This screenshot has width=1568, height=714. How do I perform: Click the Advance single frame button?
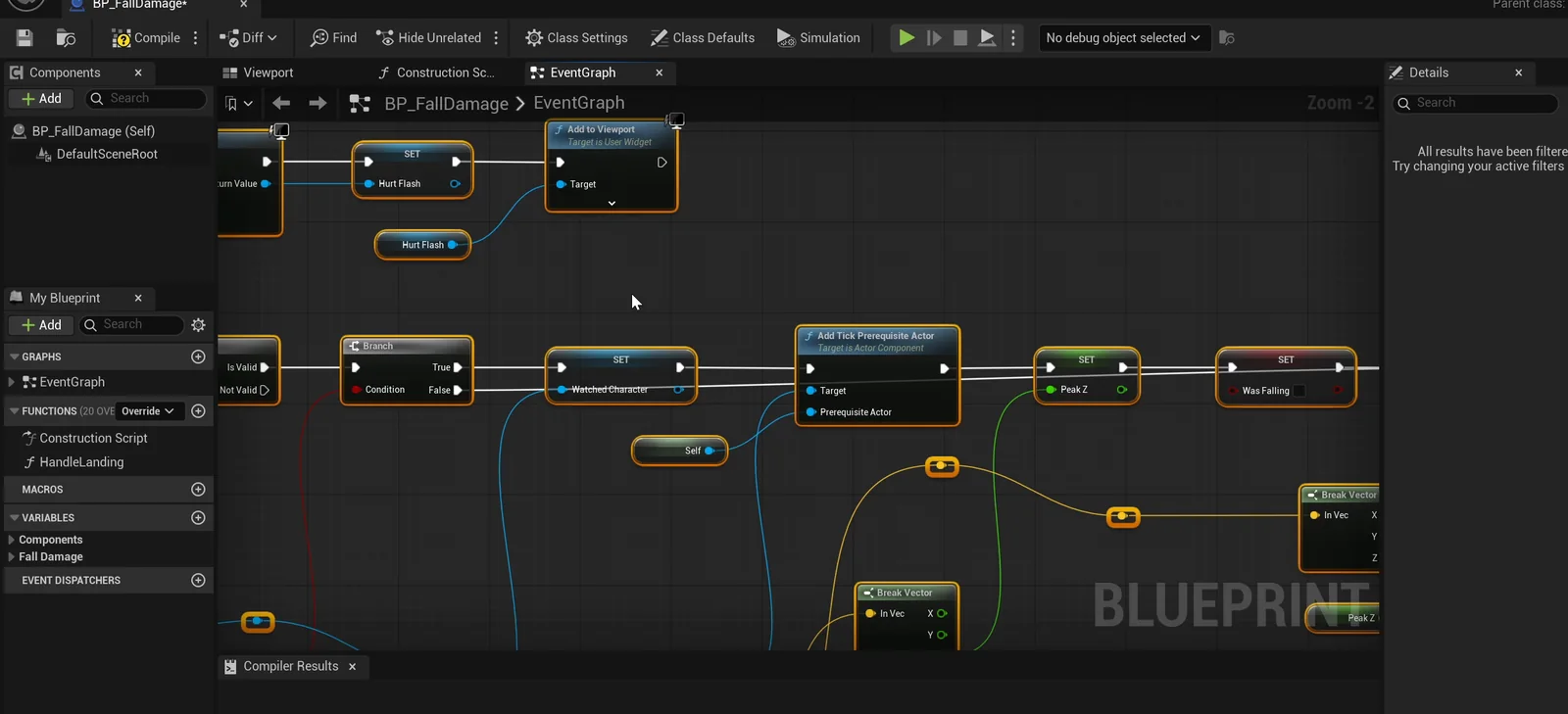click(934, 38)
